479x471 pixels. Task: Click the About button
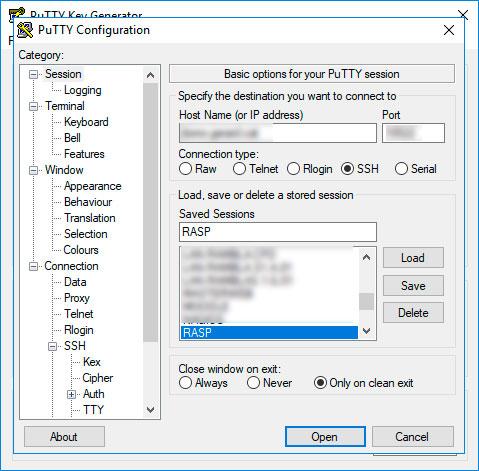click(x=64, y=437)
